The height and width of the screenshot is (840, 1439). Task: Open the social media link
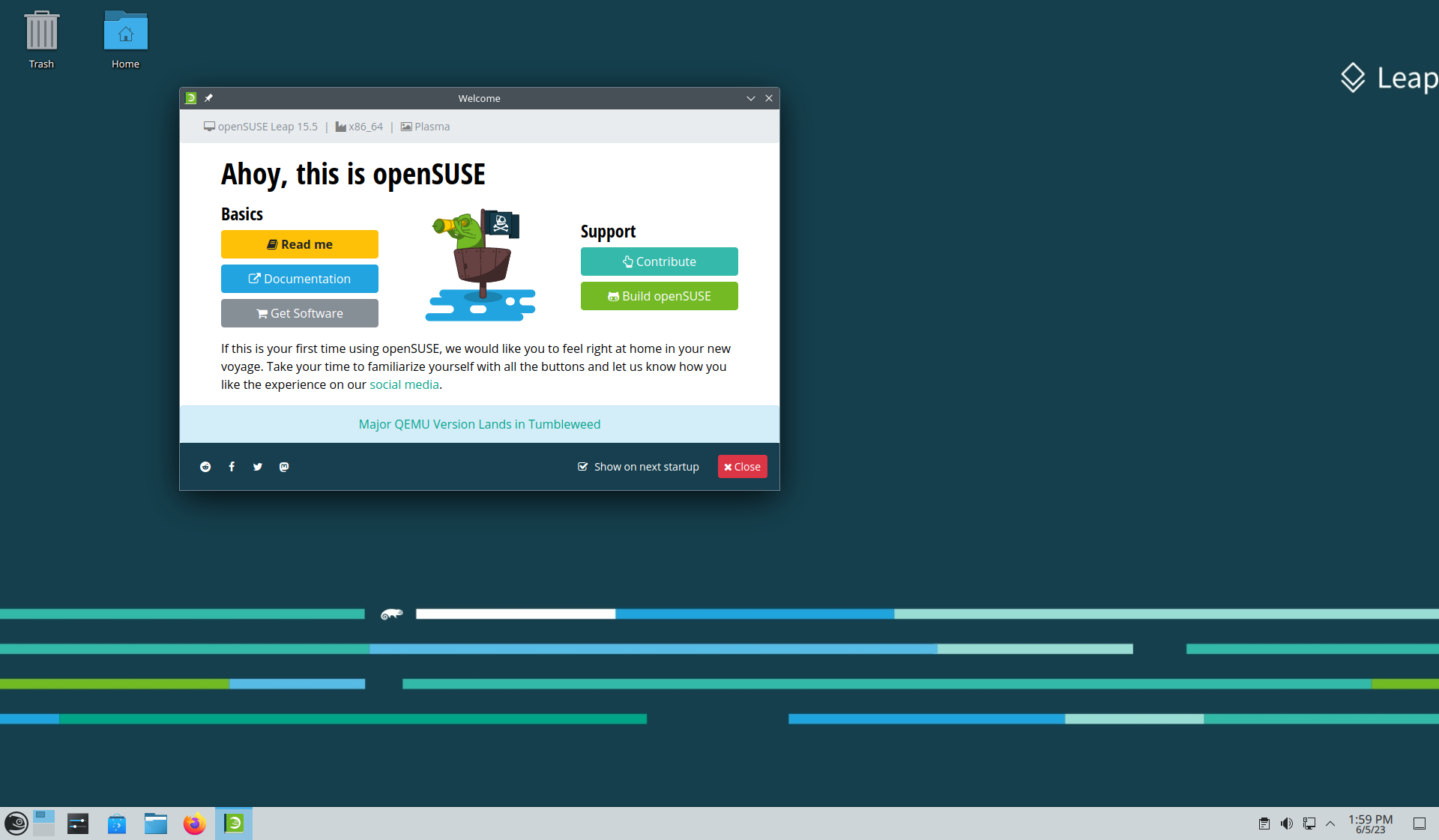[x=405, y=384]
